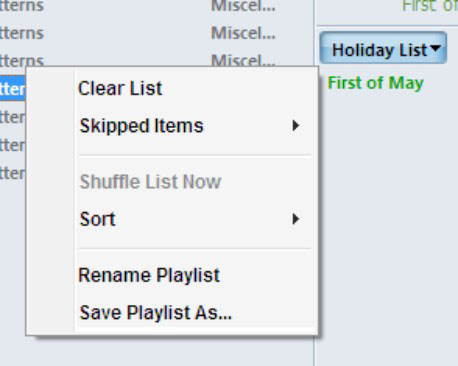Open Holiday List dropdown button
The height and width of the screenshot is (366, 458).
point(383,48)
